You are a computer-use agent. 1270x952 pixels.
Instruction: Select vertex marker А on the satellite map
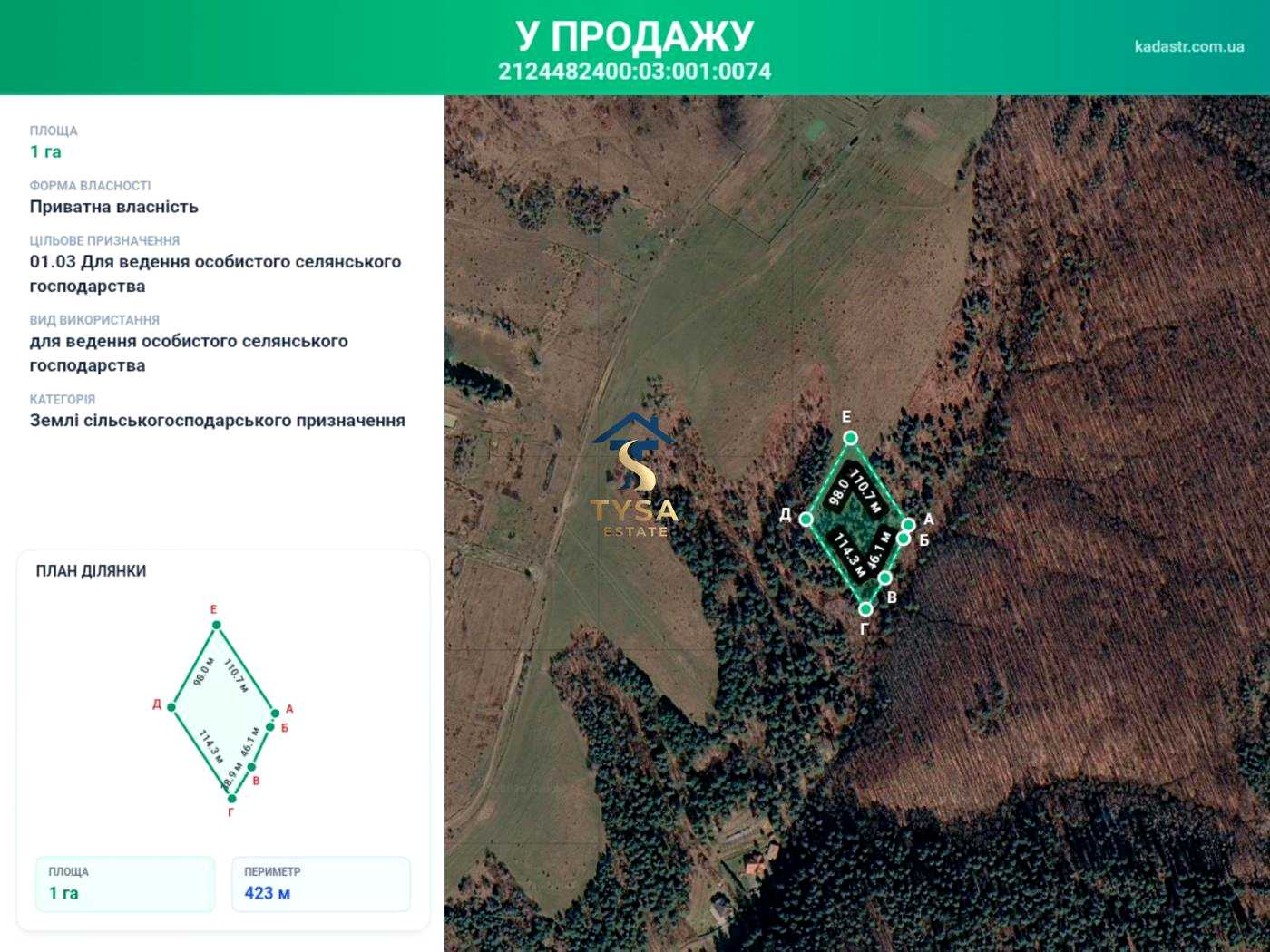pos(908,525)
